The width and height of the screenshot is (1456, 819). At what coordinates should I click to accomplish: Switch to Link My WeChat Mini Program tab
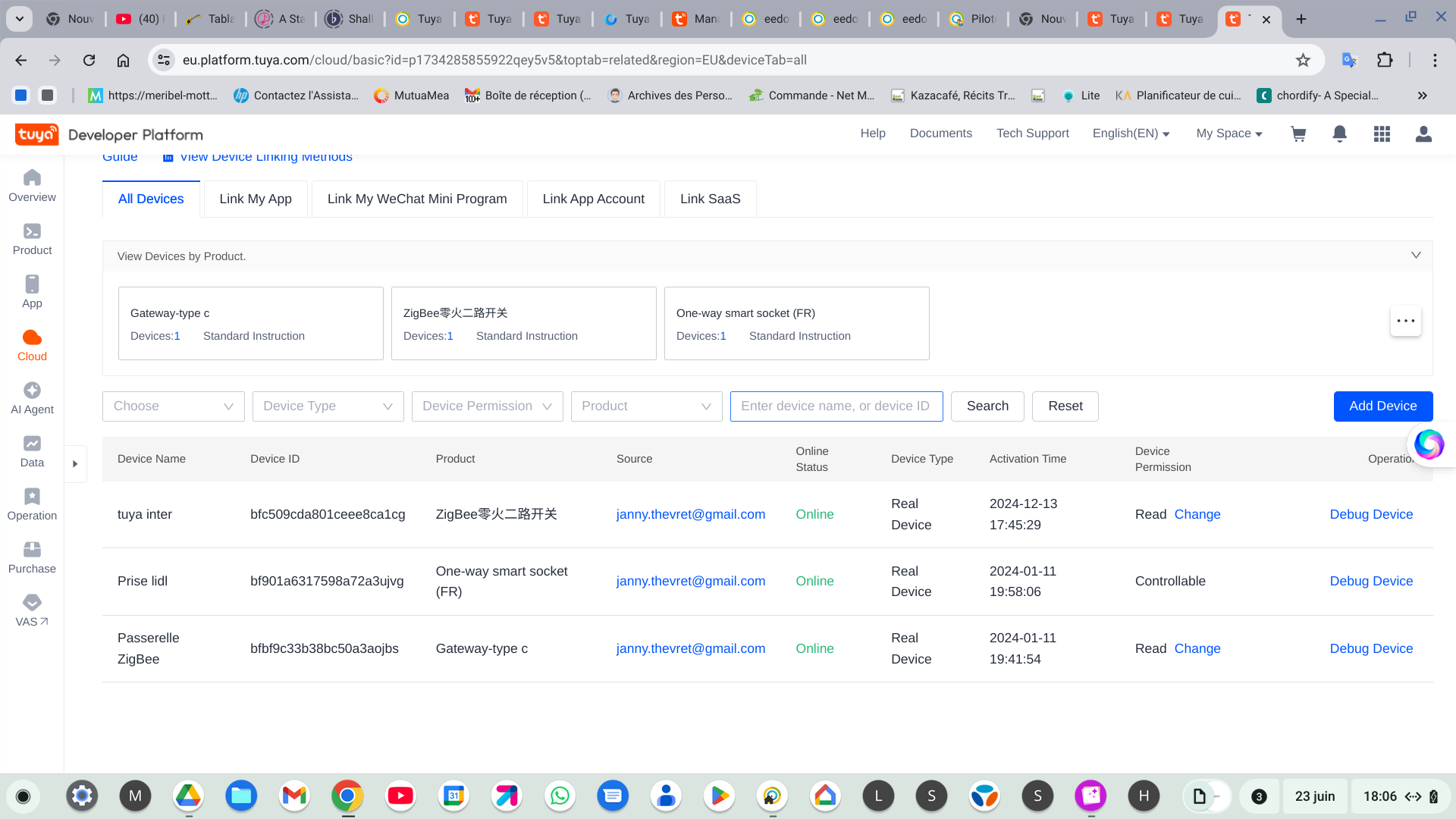(417, 199)
